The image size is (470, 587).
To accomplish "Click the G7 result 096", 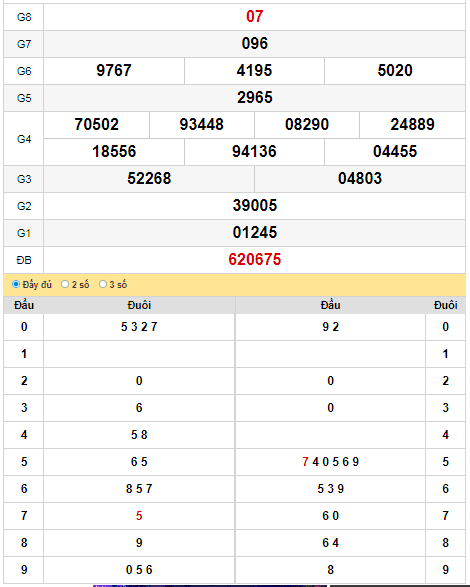I will pyautogui.click(x=255, y=43).
